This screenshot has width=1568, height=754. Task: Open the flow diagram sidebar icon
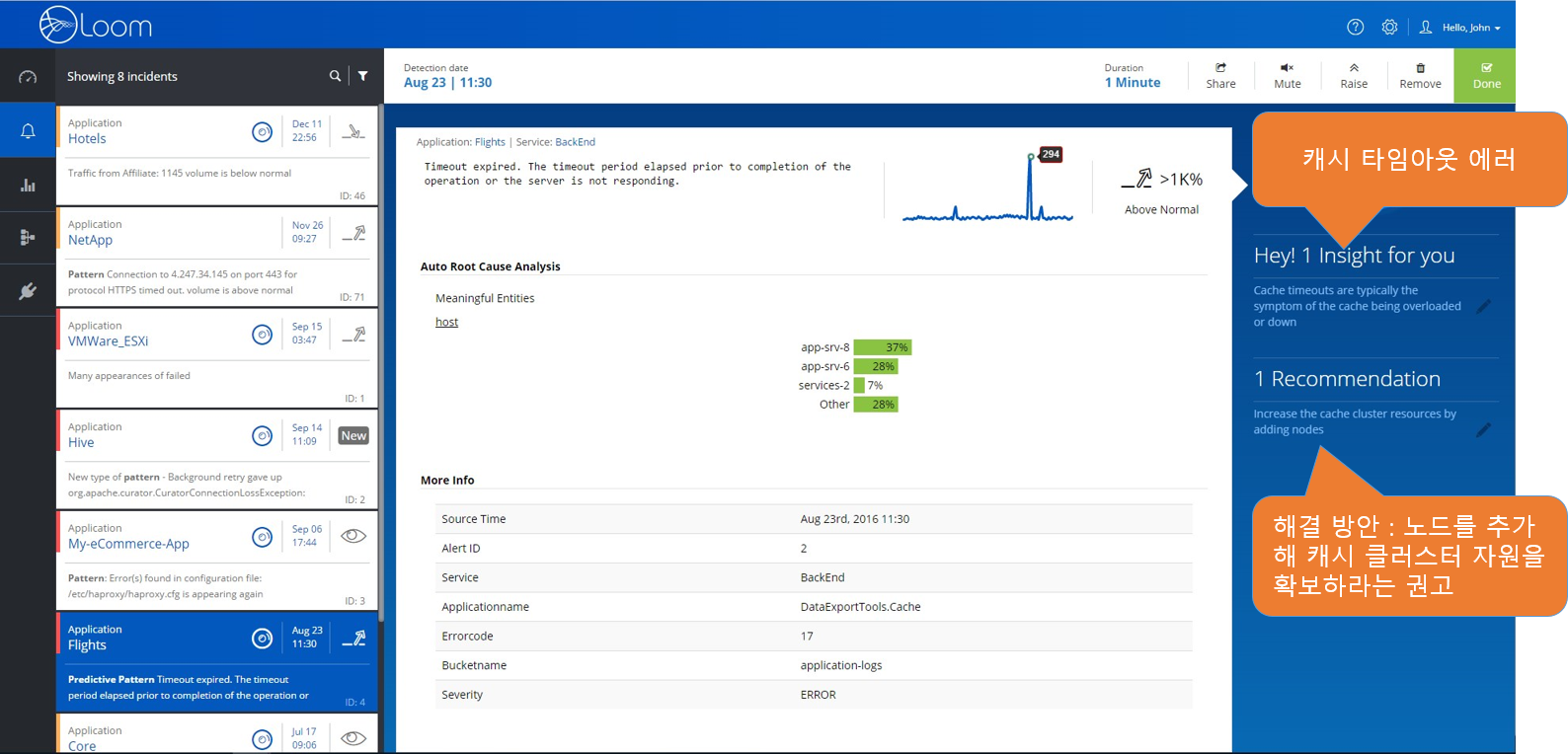click(x=28, y=237)
